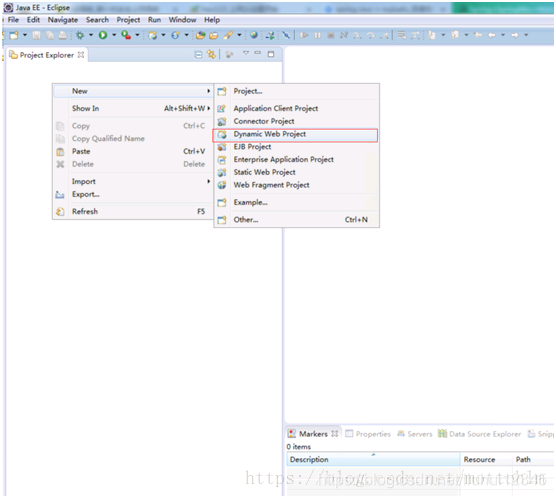
Task: Choose Web Fragment Project
Action: 296,185
